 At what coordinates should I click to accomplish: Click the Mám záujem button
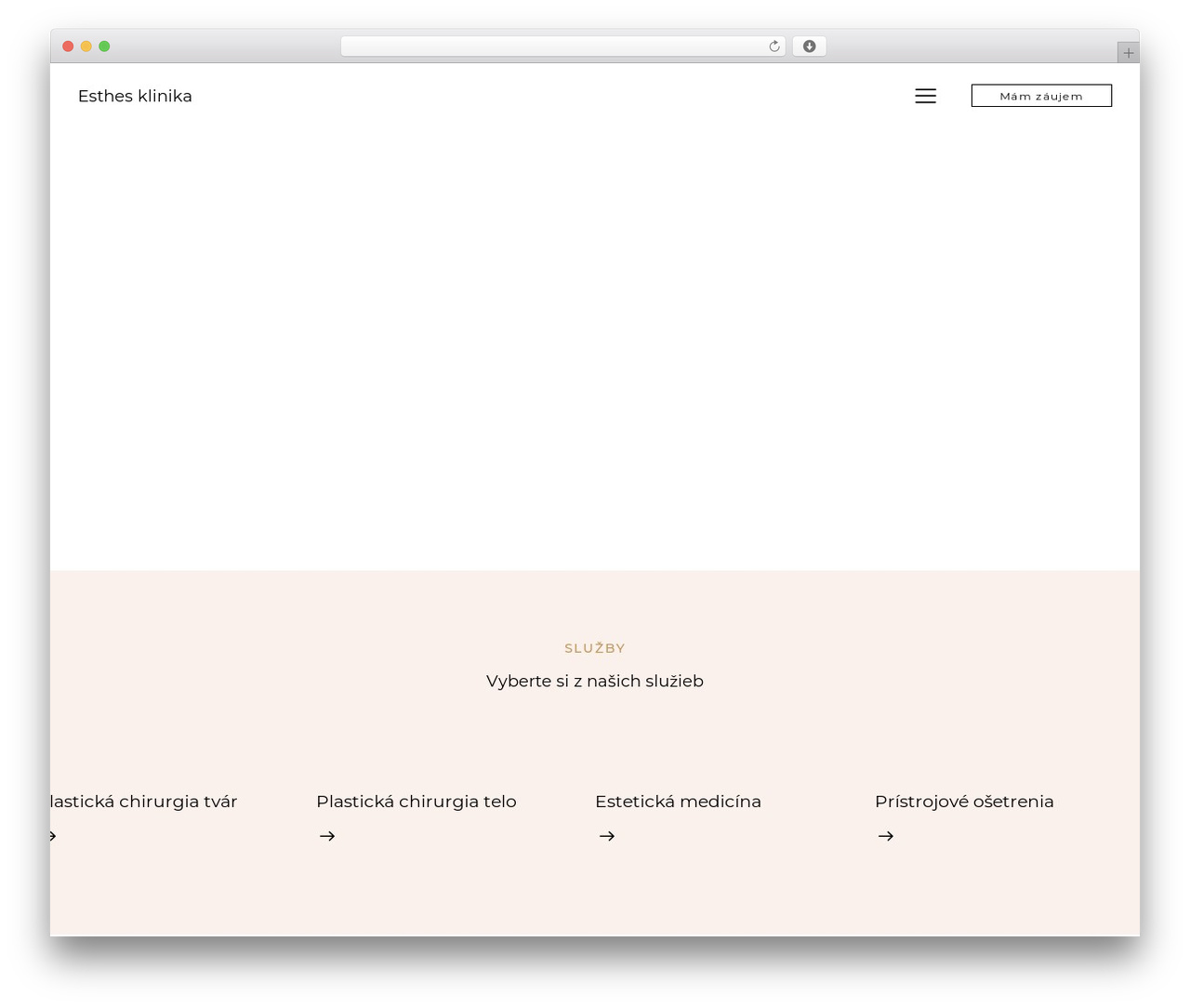(x=1041, y=96)
